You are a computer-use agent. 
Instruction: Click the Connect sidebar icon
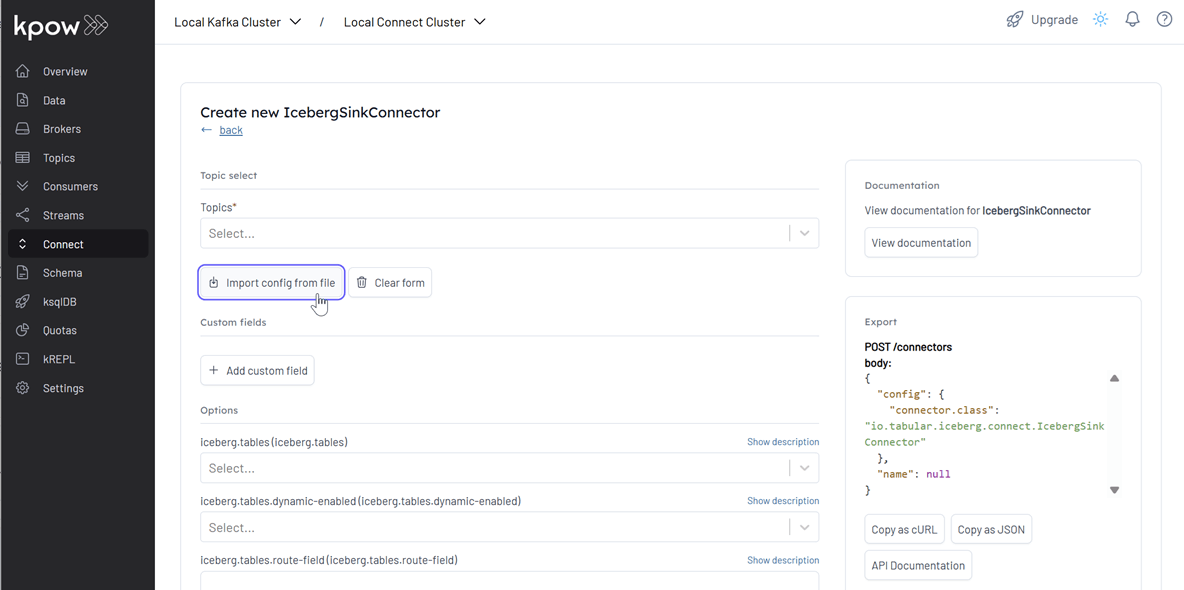pos(23,244)
